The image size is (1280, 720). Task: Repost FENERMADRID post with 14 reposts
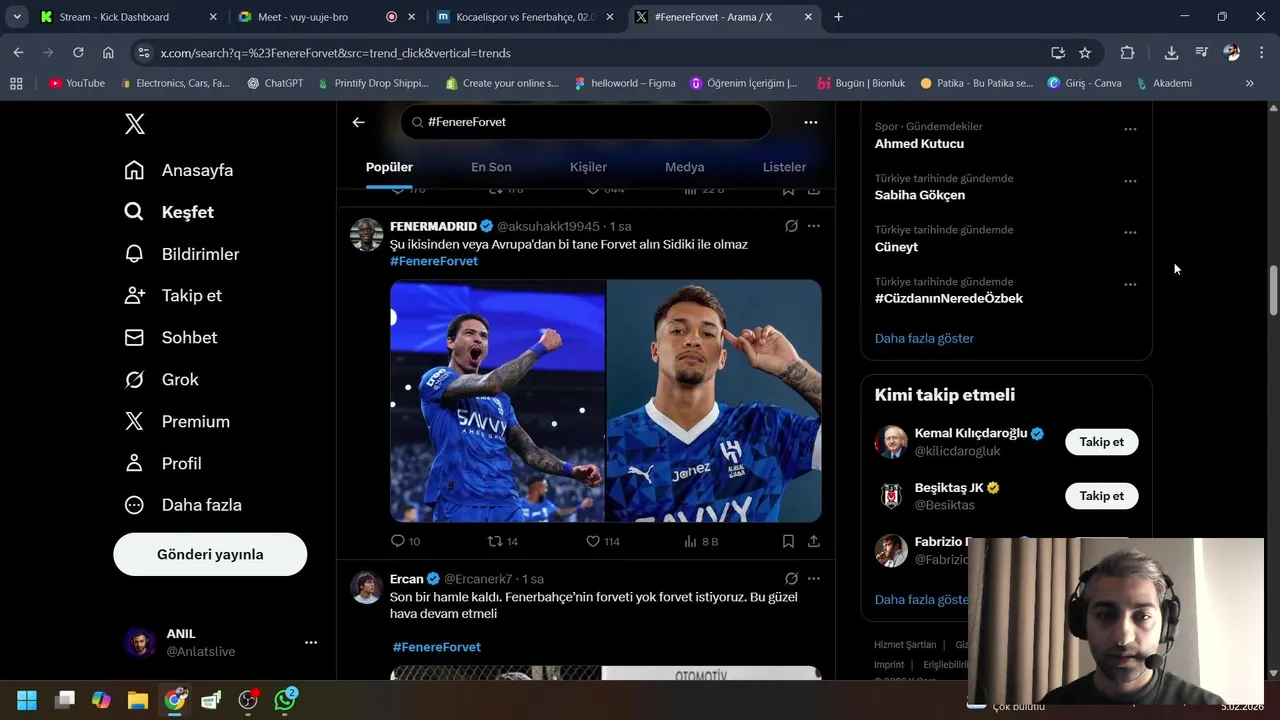502,541
